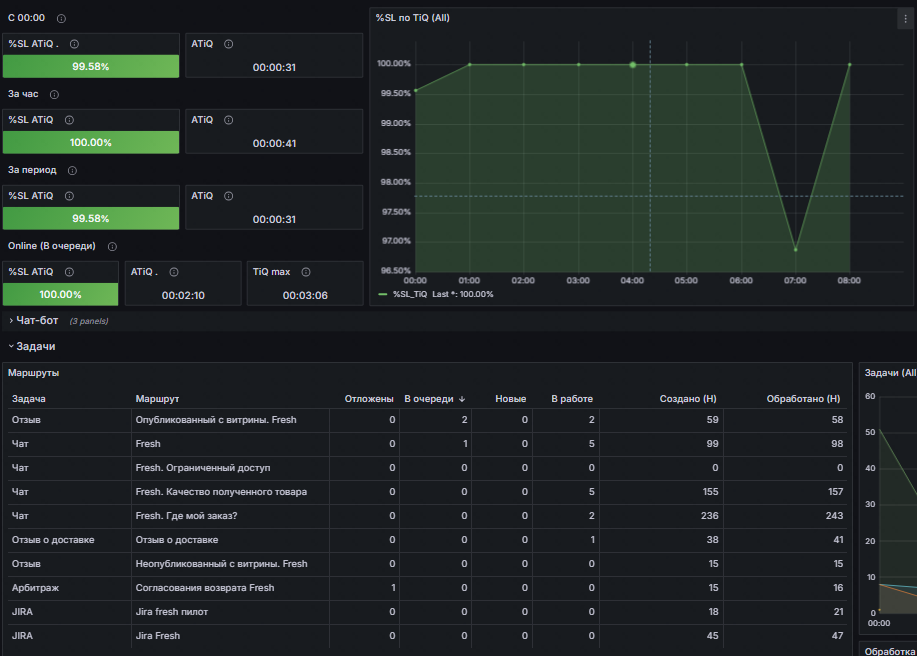The width and height of the screenshot is (917, 656).
Task: Click info icon next to 'С 00:00'
Action: 61,19
